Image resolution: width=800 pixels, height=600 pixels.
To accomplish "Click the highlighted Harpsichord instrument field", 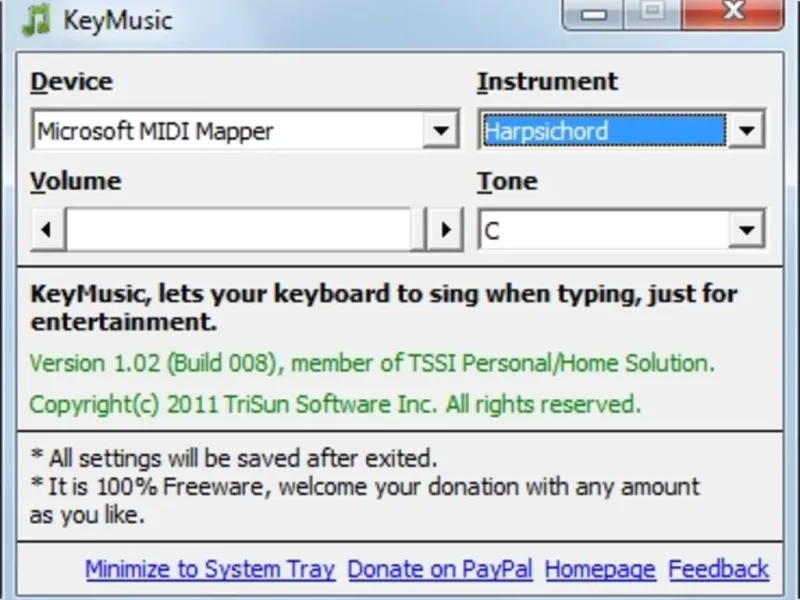I will (x=605, y=130).
